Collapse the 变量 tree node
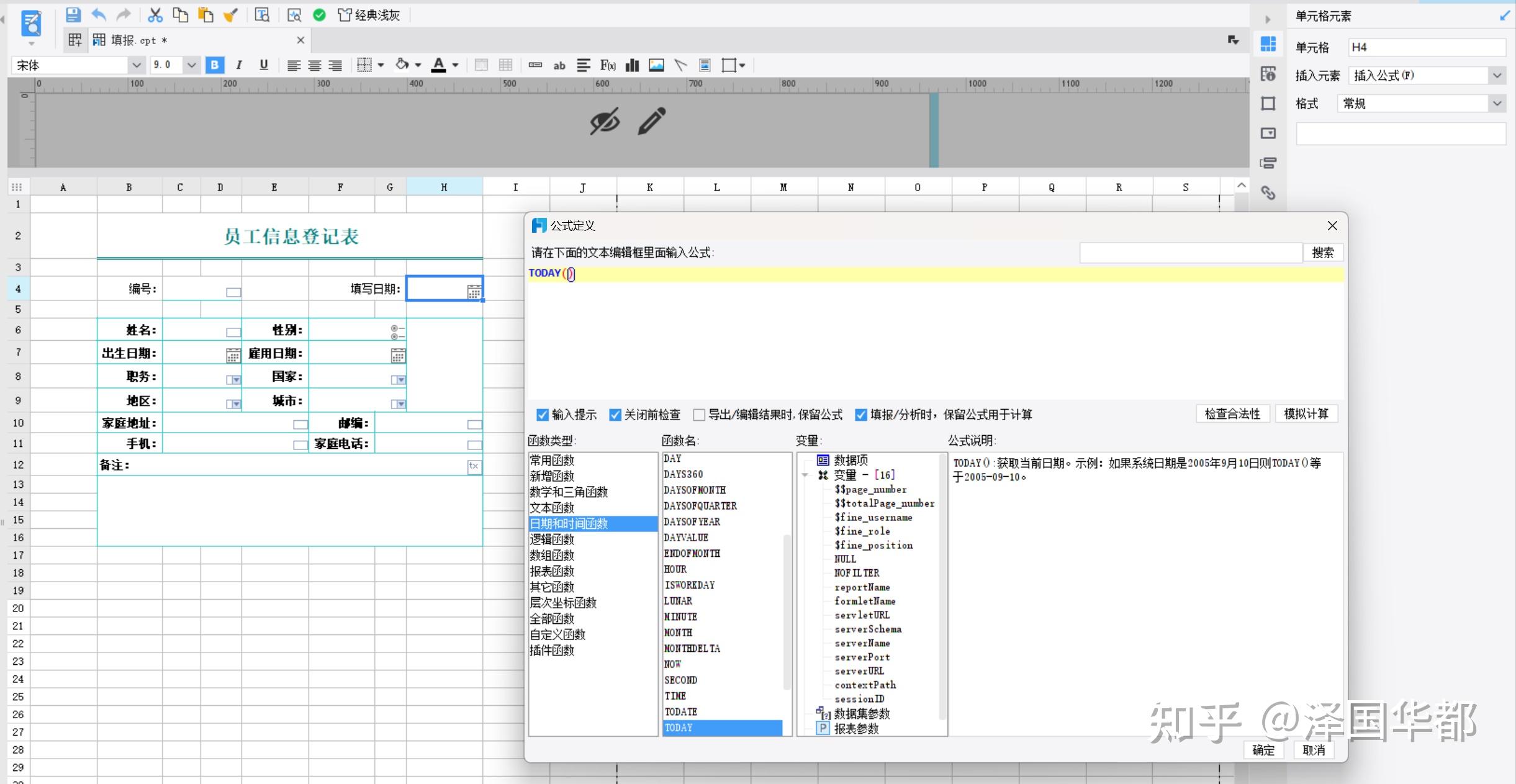The height and width of the screenshot is (784, 1516). pos(805,475)
